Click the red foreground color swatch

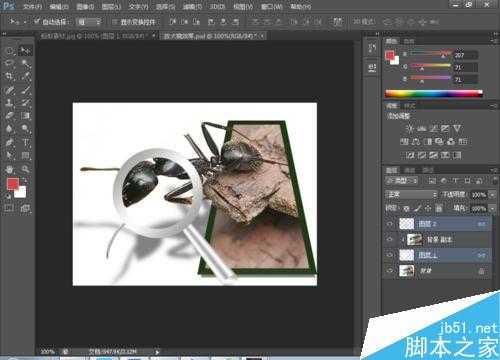coord(13,184)
